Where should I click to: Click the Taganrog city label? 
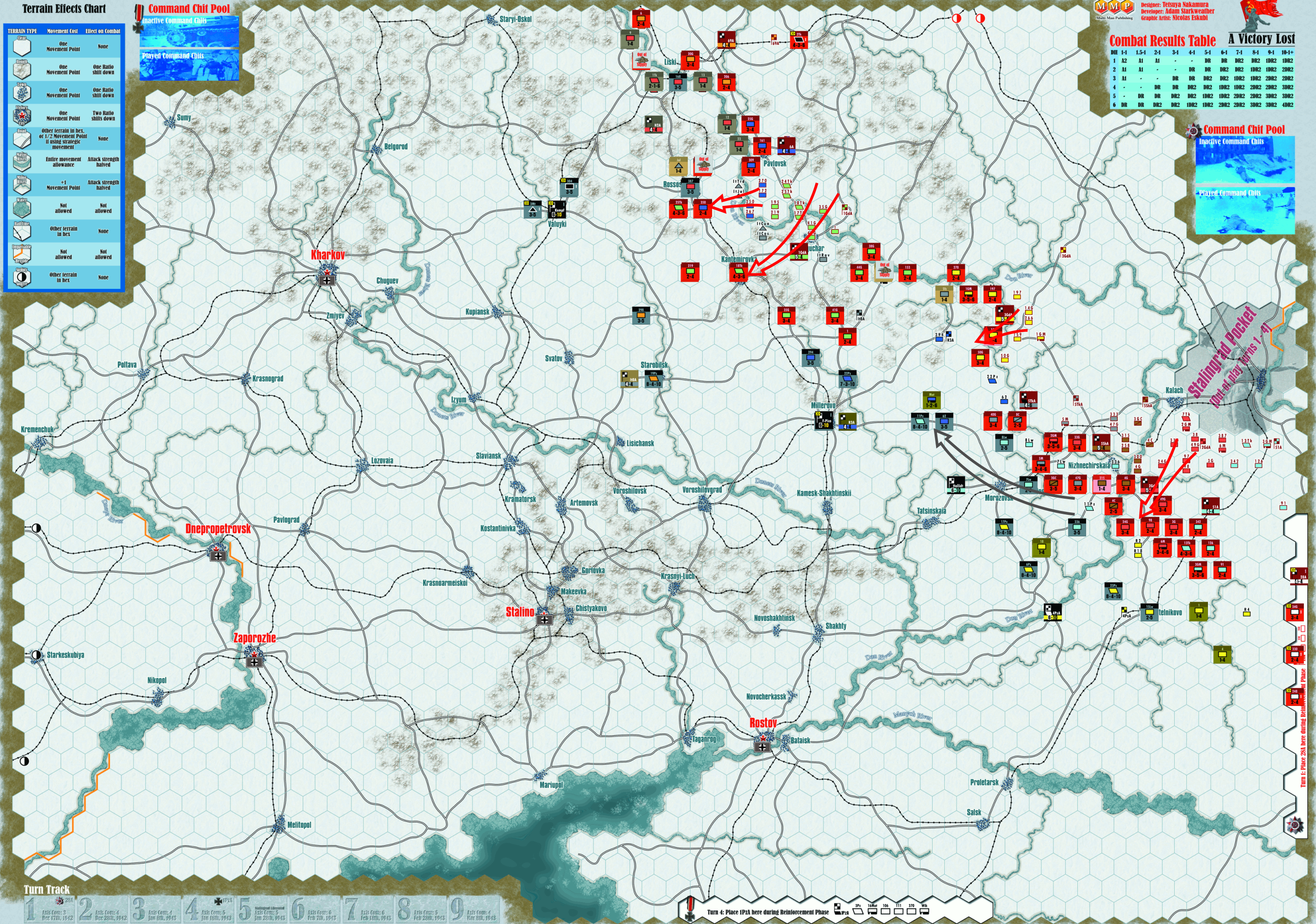[704, 739]
